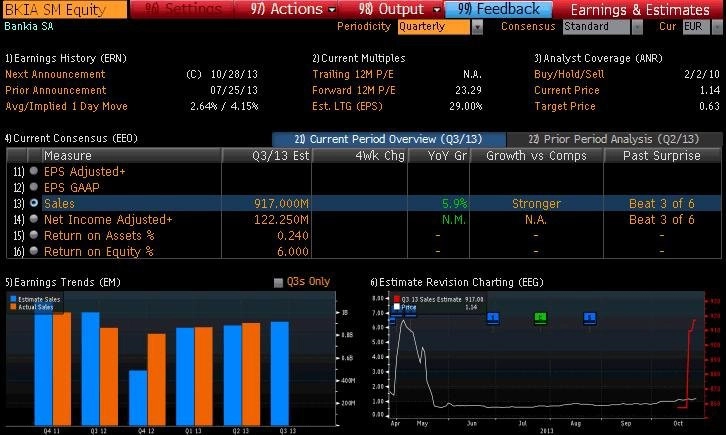
Task: Select the EPS GAAP radio button
Action: click(x=34, y=187)
